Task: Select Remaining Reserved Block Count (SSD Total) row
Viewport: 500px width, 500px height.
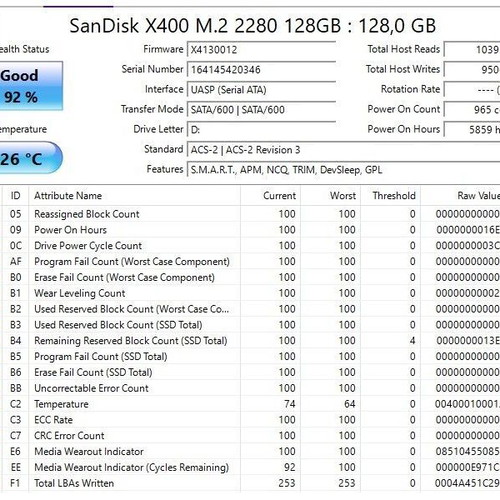Action: coord(251,341)
